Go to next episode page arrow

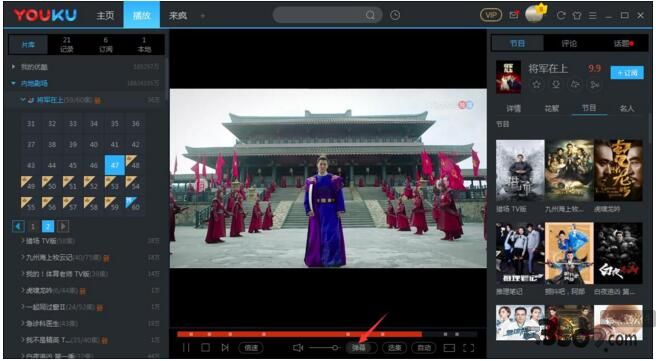coord(63,226)
